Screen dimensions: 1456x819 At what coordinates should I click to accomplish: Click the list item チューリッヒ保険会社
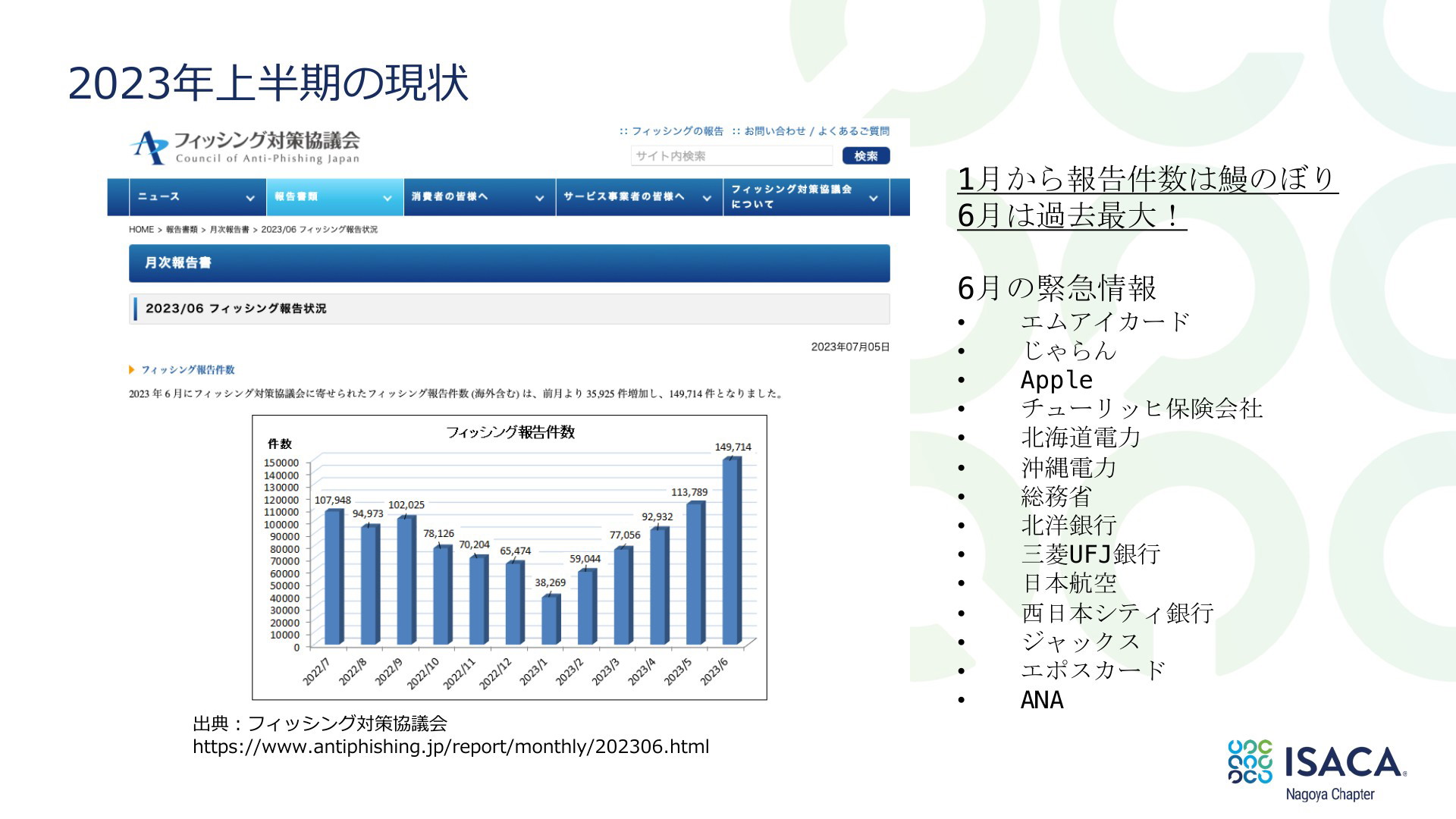click(x=1141, y=409)
